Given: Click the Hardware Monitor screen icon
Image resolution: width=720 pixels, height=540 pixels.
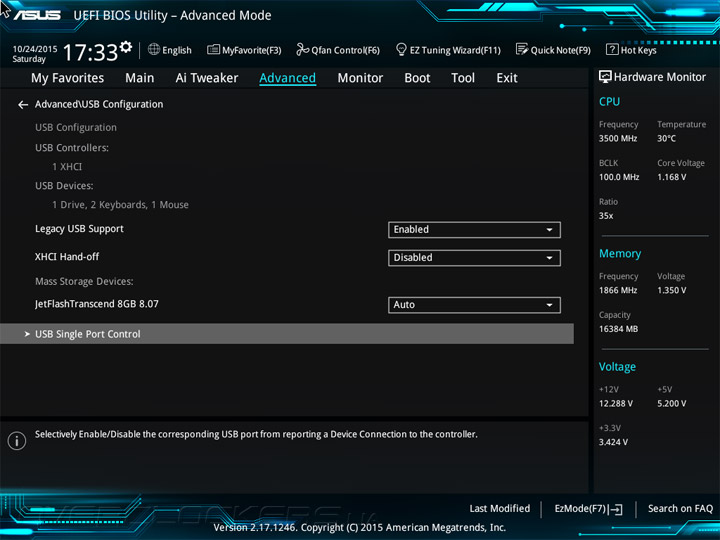Looking at the screenshot, I should [605, 77].
